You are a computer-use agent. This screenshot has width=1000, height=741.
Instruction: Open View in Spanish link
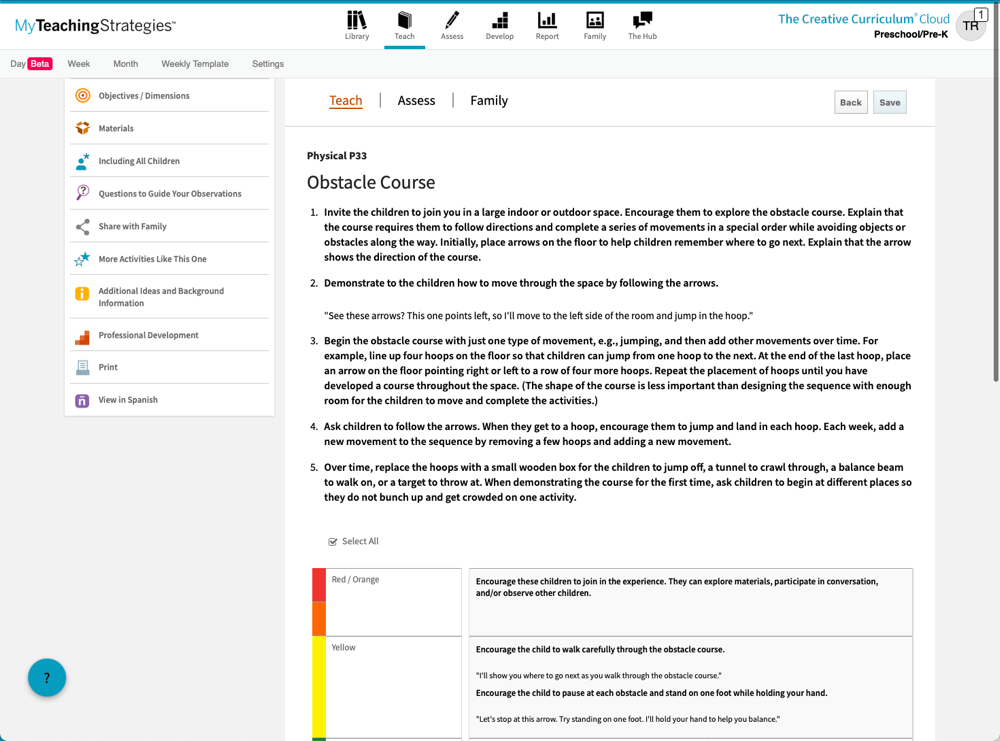point(128,400)
